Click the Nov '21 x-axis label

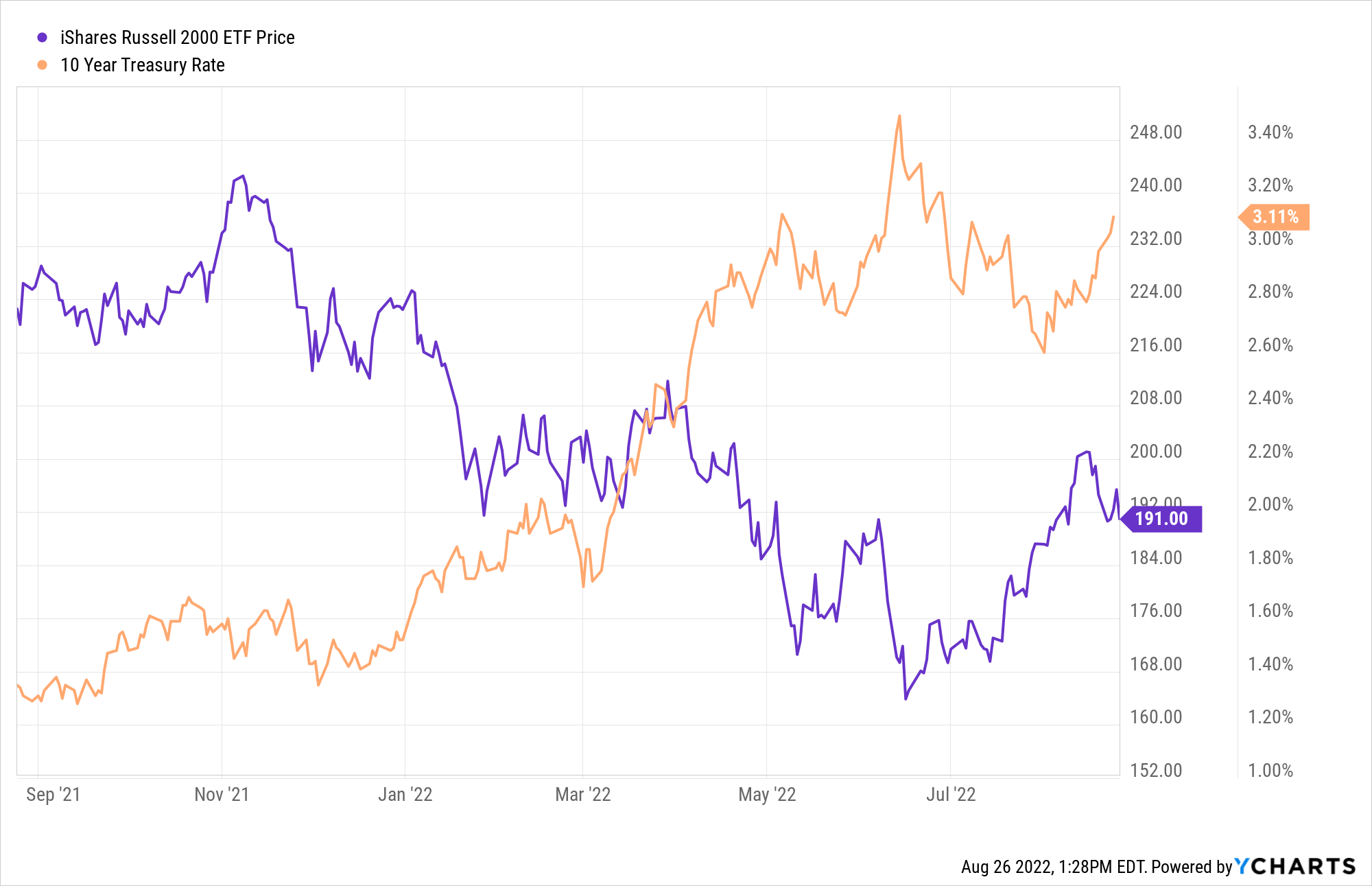[x=222, y=795]
